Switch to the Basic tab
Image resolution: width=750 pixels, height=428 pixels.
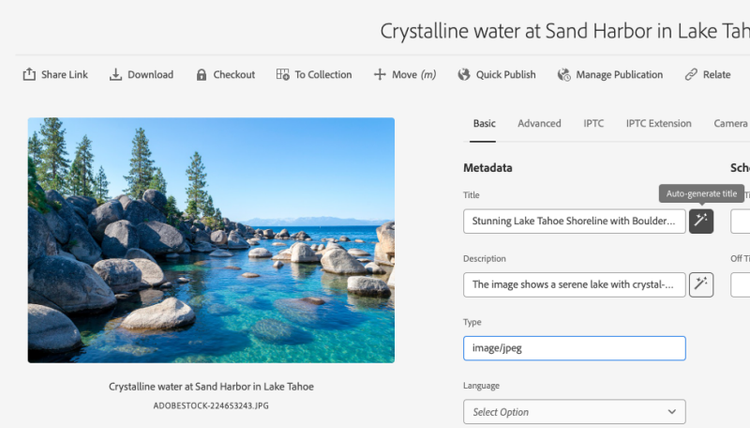[484, 124]
